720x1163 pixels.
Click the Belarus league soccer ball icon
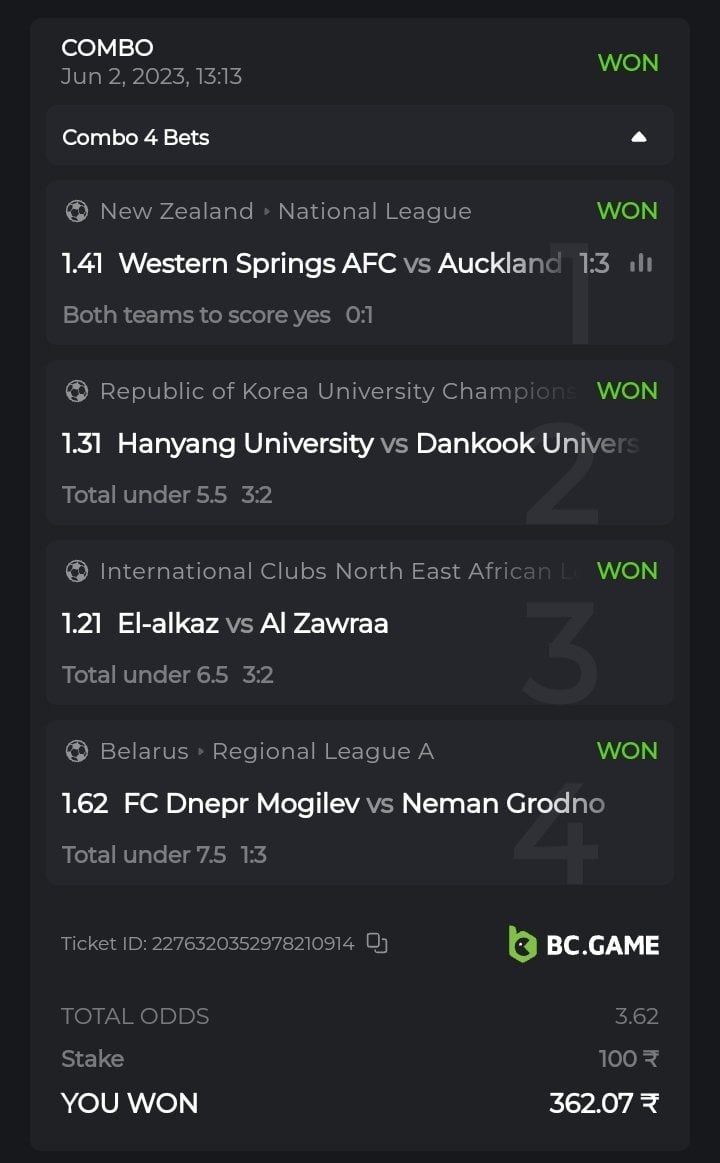pos(76,751)
